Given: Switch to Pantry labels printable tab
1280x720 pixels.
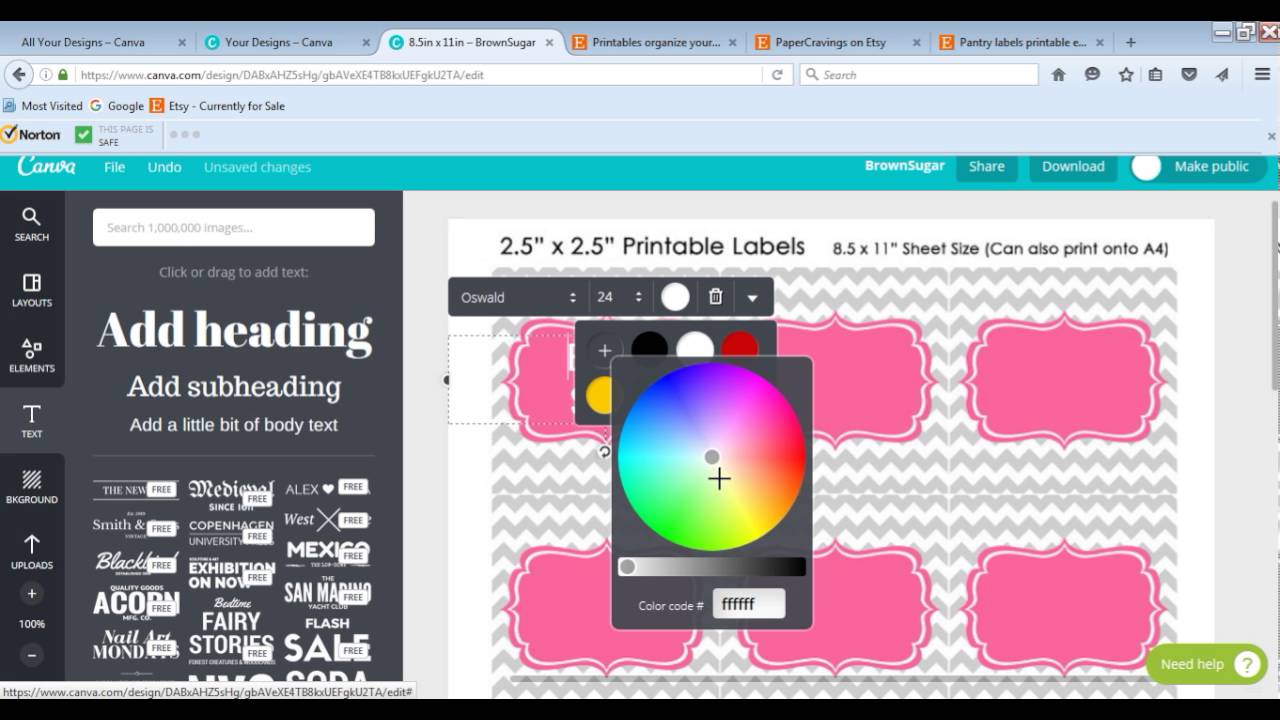Looking at the screenshot, I should click(x=1022, y=42).
